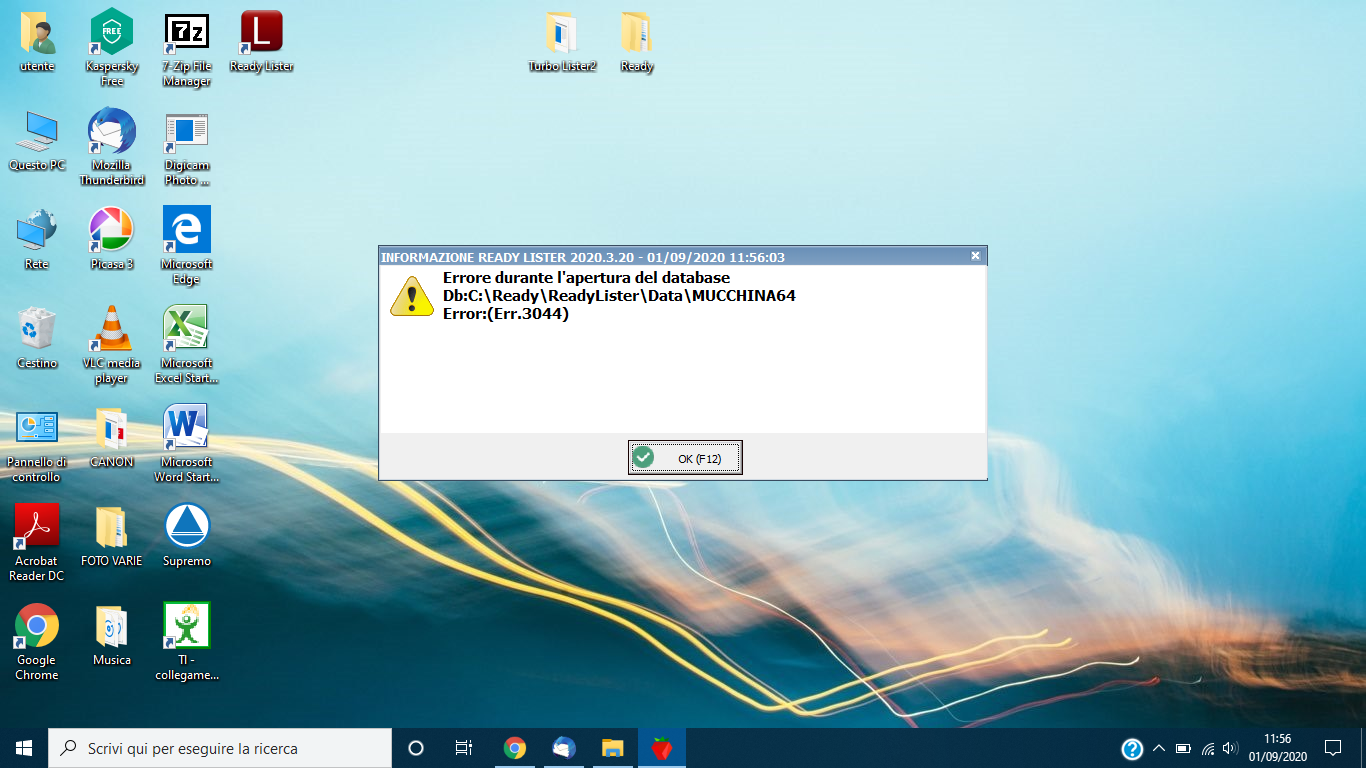1366x768 pixels.
Task: Click the yellow warning icon in dialog
Action: pos(411,296)
